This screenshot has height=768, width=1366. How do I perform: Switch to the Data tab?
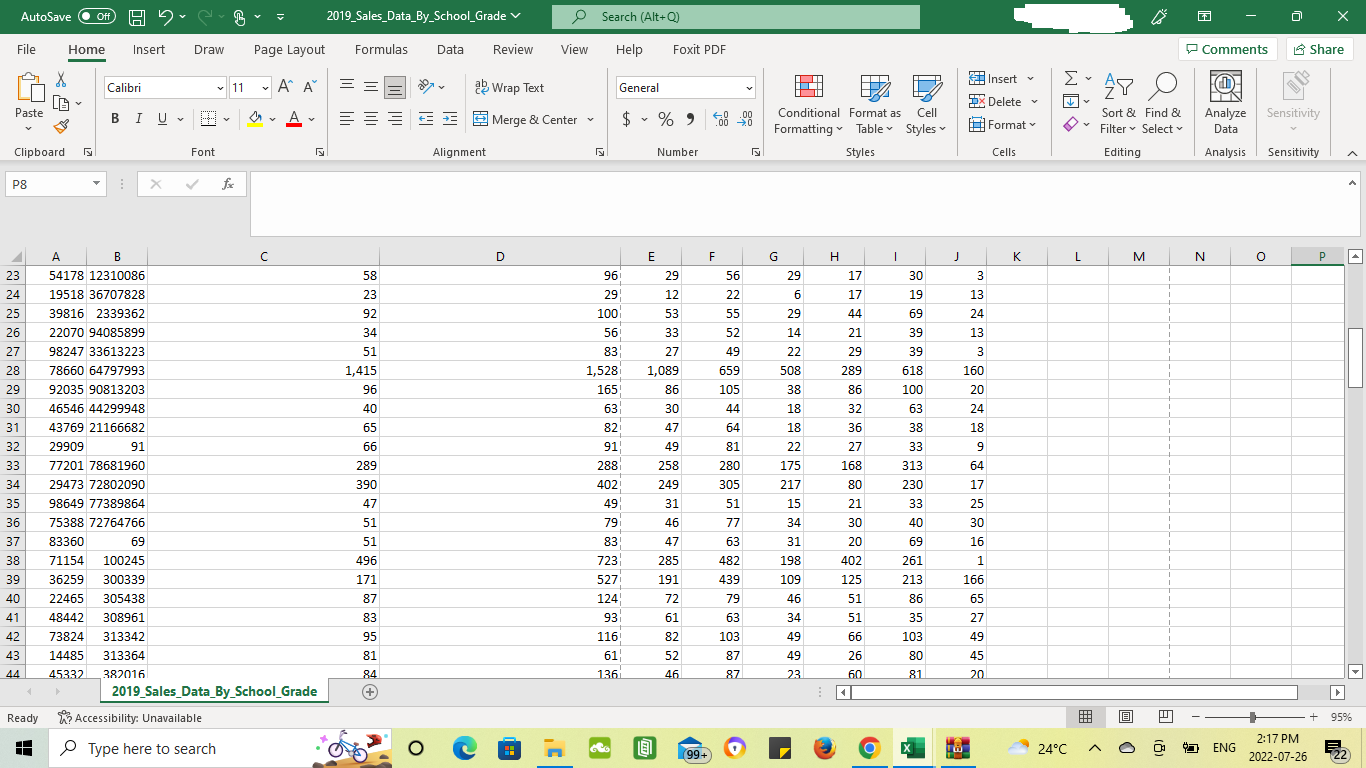click(x=450, y=49)
